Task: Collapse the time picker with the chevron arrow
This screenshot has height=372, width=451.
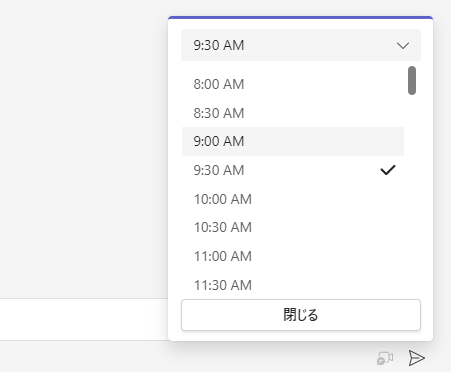Action: pos(403,45)
